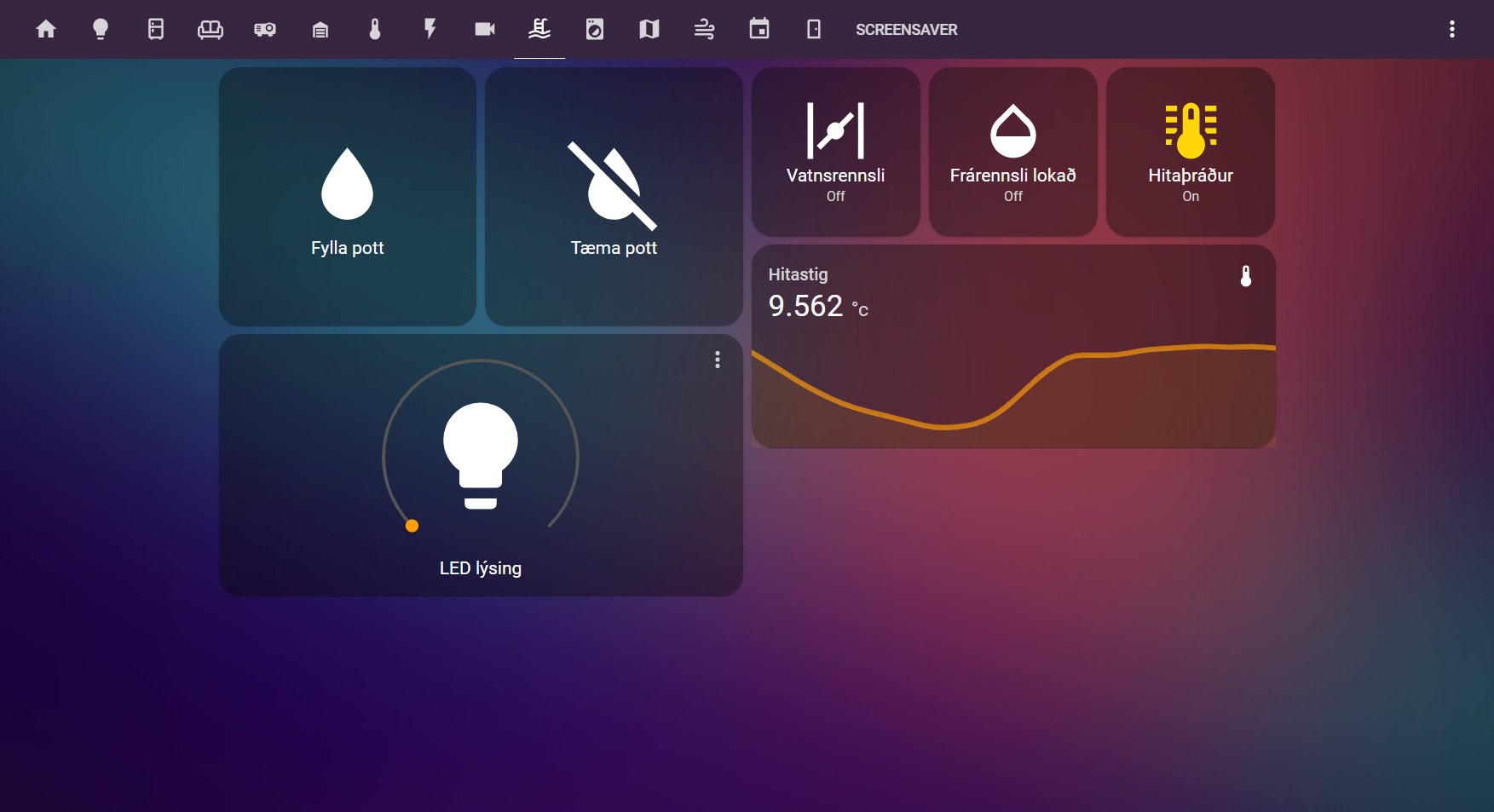Go to the lightning bolt energy tab
The image size is (1494, 812).
(x=430, y=30)
